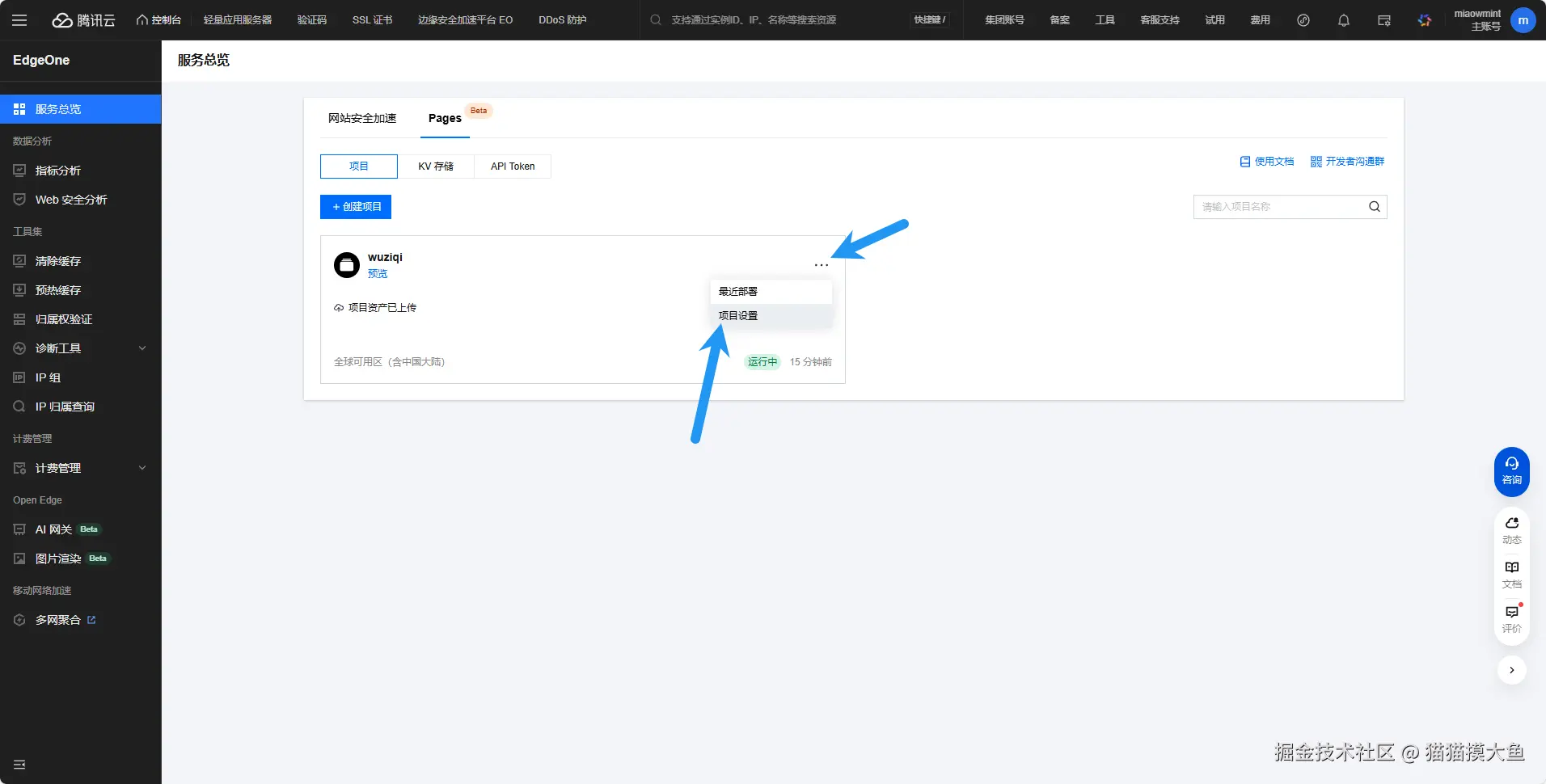
Task: Click the 运行中 status badge
Action: pos(762,362)
